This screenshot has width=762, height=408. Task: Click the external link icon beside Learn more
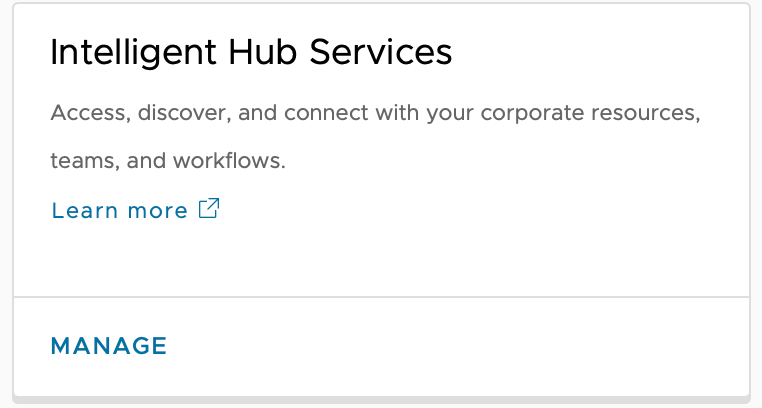[209, 209]
